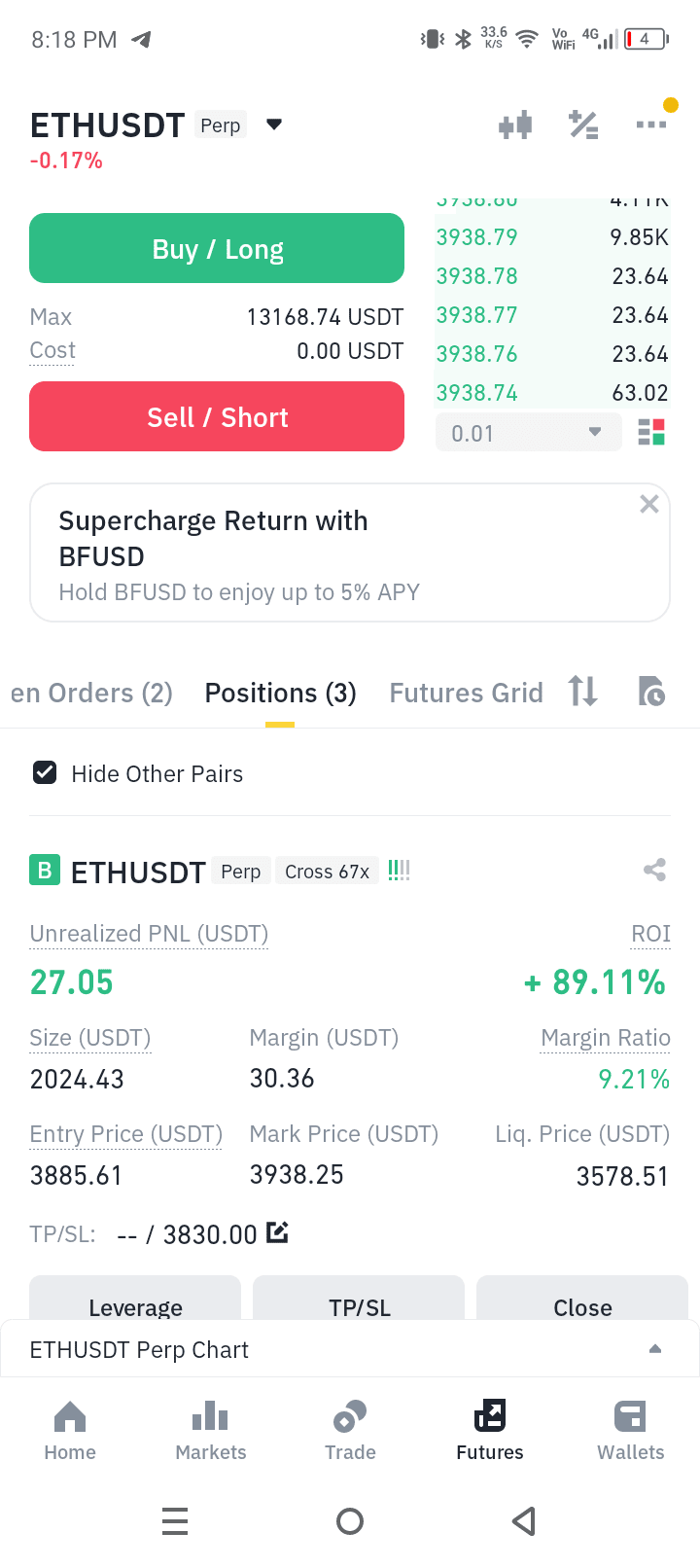Open the three-dot more options menu
This screenshot has width=700, height=1568.
(651, 124)
